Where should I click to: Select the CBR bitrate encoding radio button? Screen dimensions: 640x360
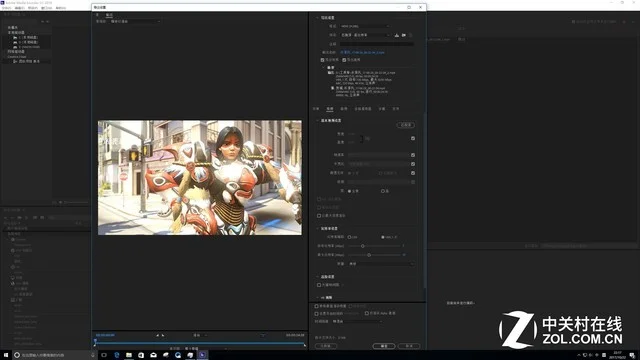pos(349,237)
